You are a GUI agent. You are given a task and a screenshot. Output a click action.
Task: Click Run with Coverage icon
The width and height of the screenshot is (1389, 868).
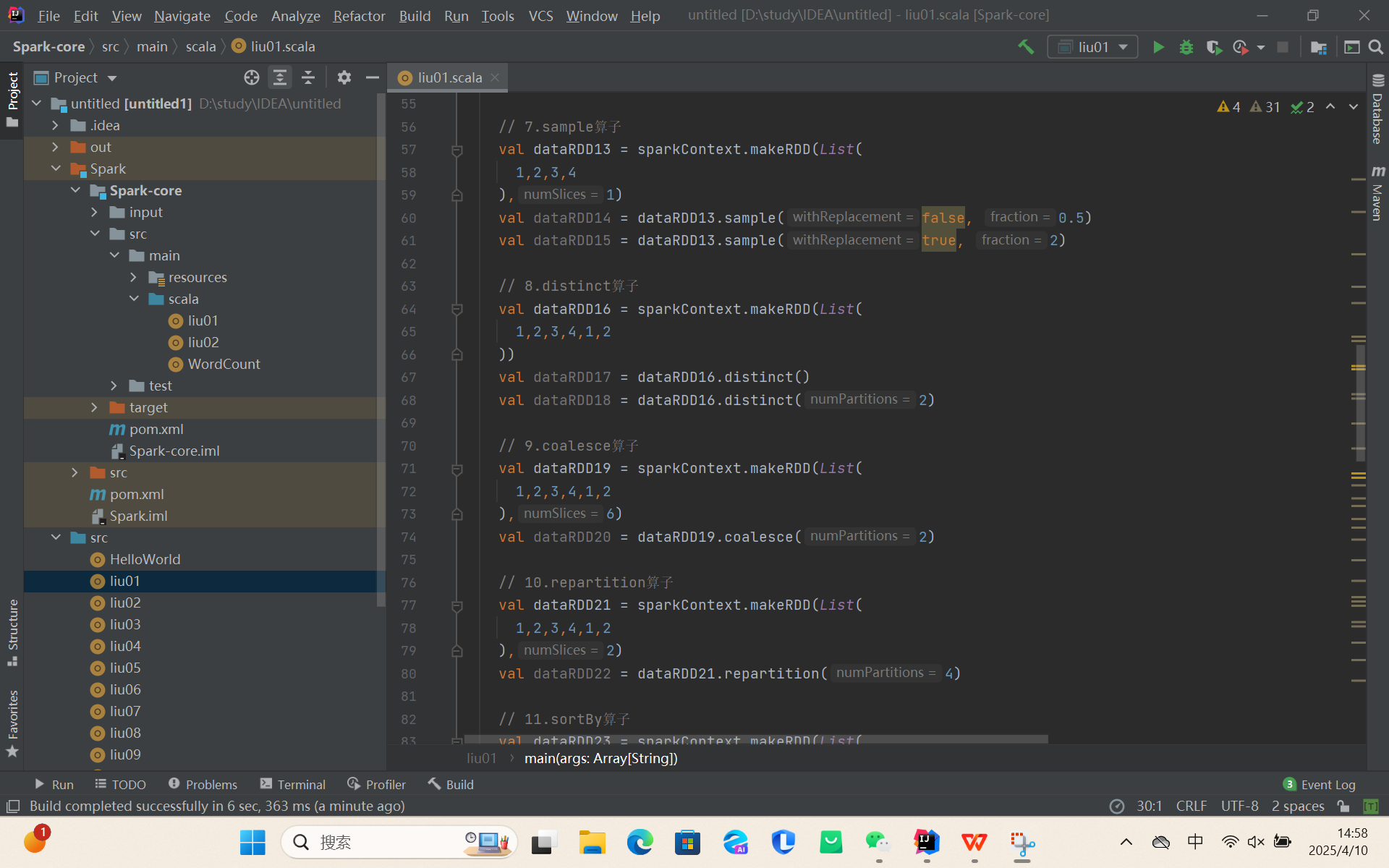point(1214,47)
